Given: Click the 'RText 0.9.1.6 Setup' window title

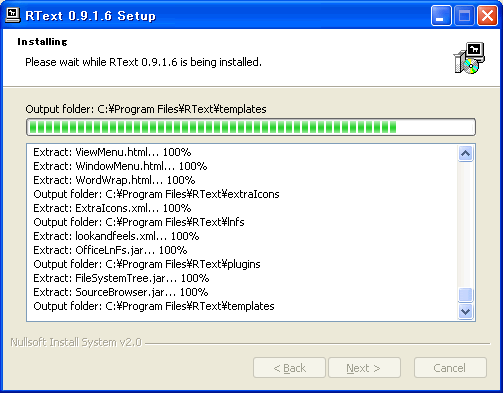Looking at the screenshot, I should (x=90, y=16).
